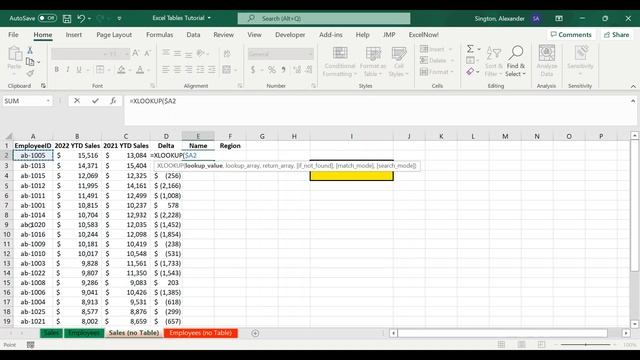Screen dimensions: 640x360
Task: Toggle the AutoSave switch
Action: coord(47,18)
